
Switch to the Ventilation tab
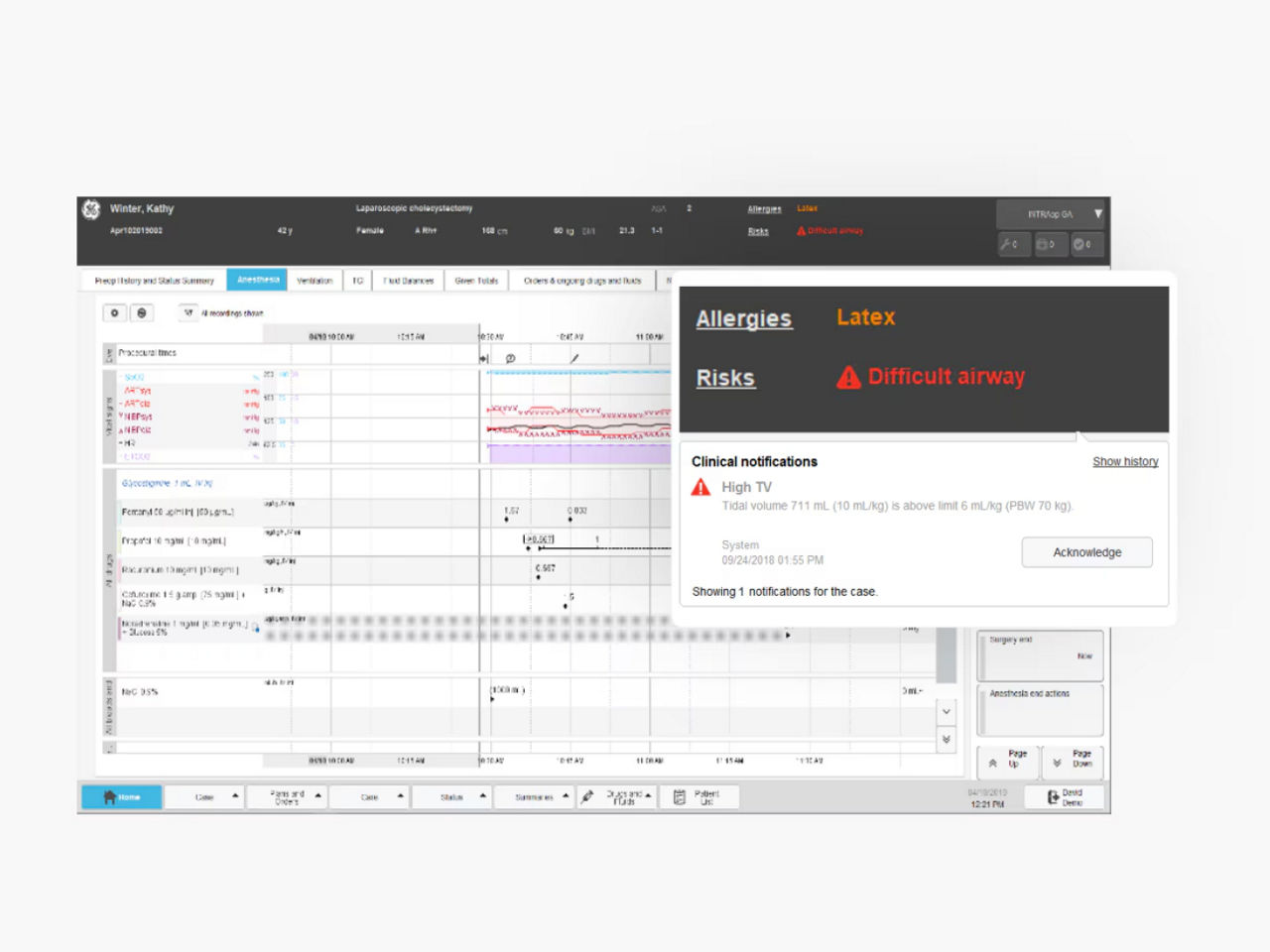[x=315, y=280]
